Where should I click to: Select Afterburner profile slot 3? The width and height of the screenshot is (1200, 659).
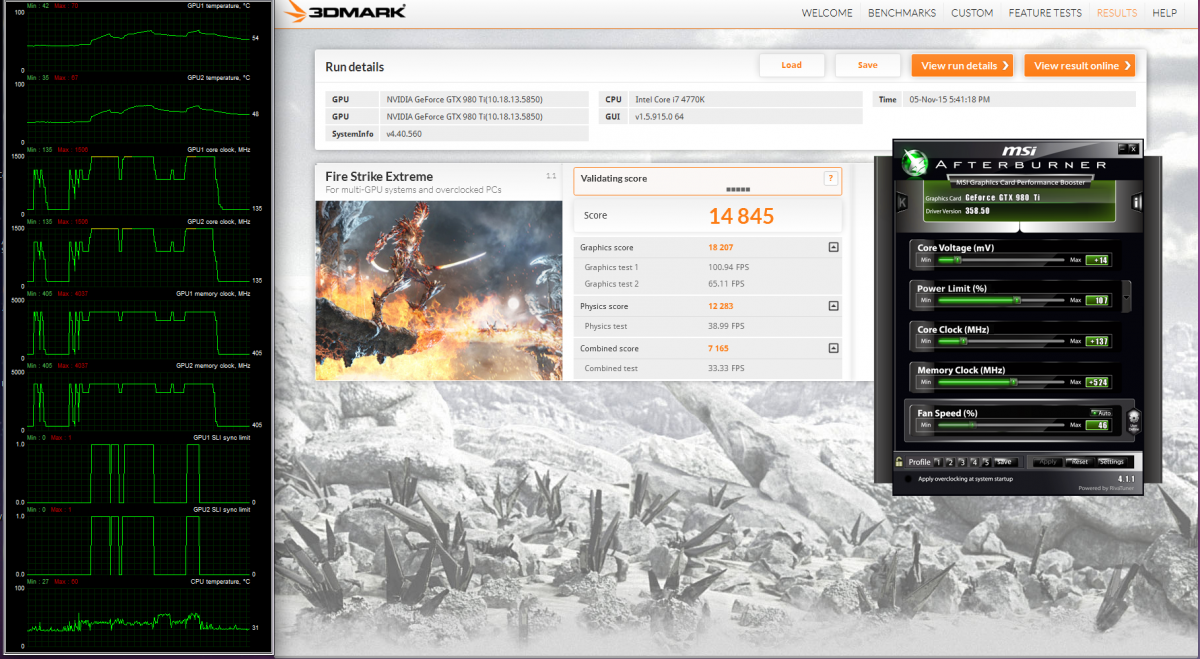pos(962,462)
